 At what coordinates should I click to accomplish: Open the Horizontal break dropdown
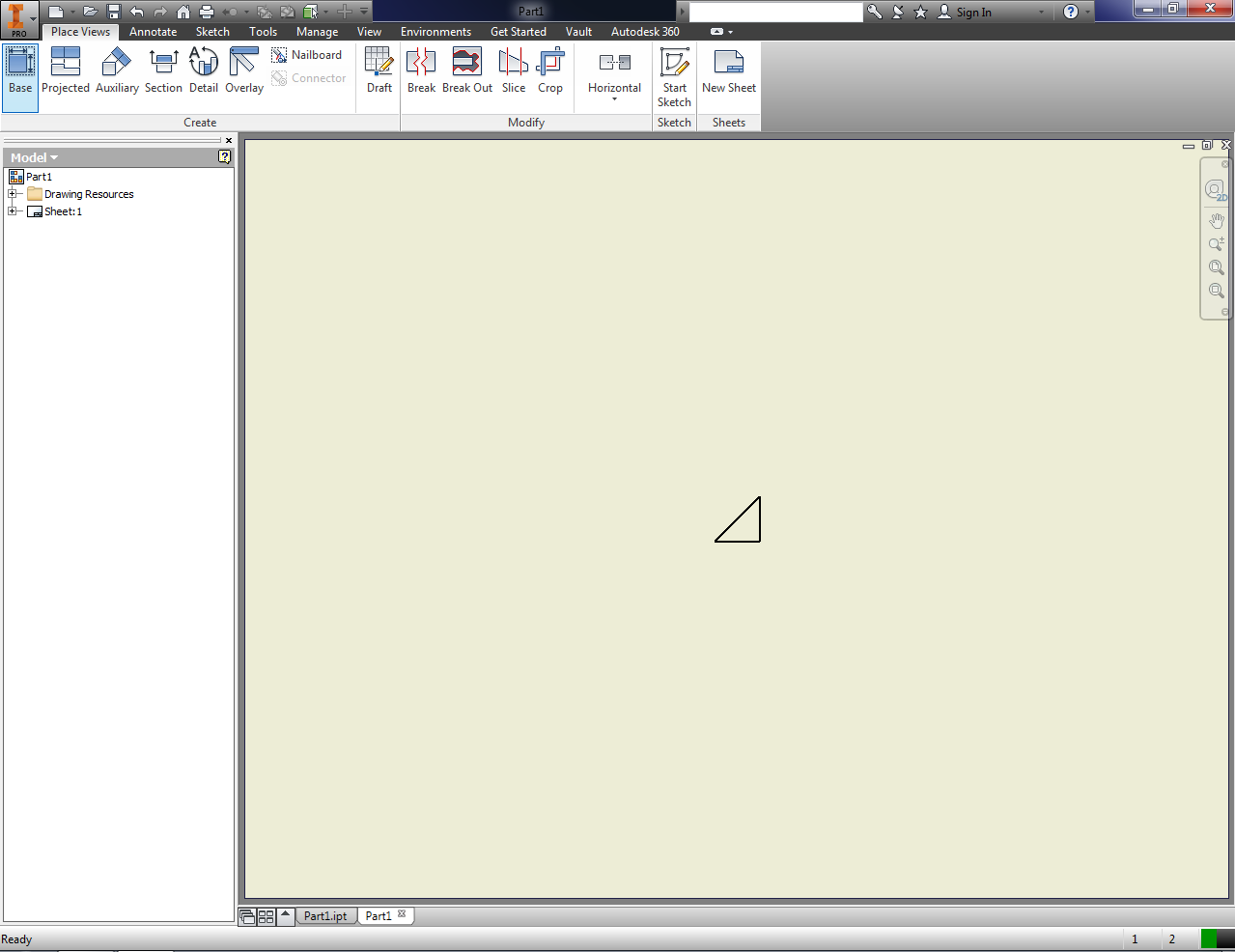point(614,97)
